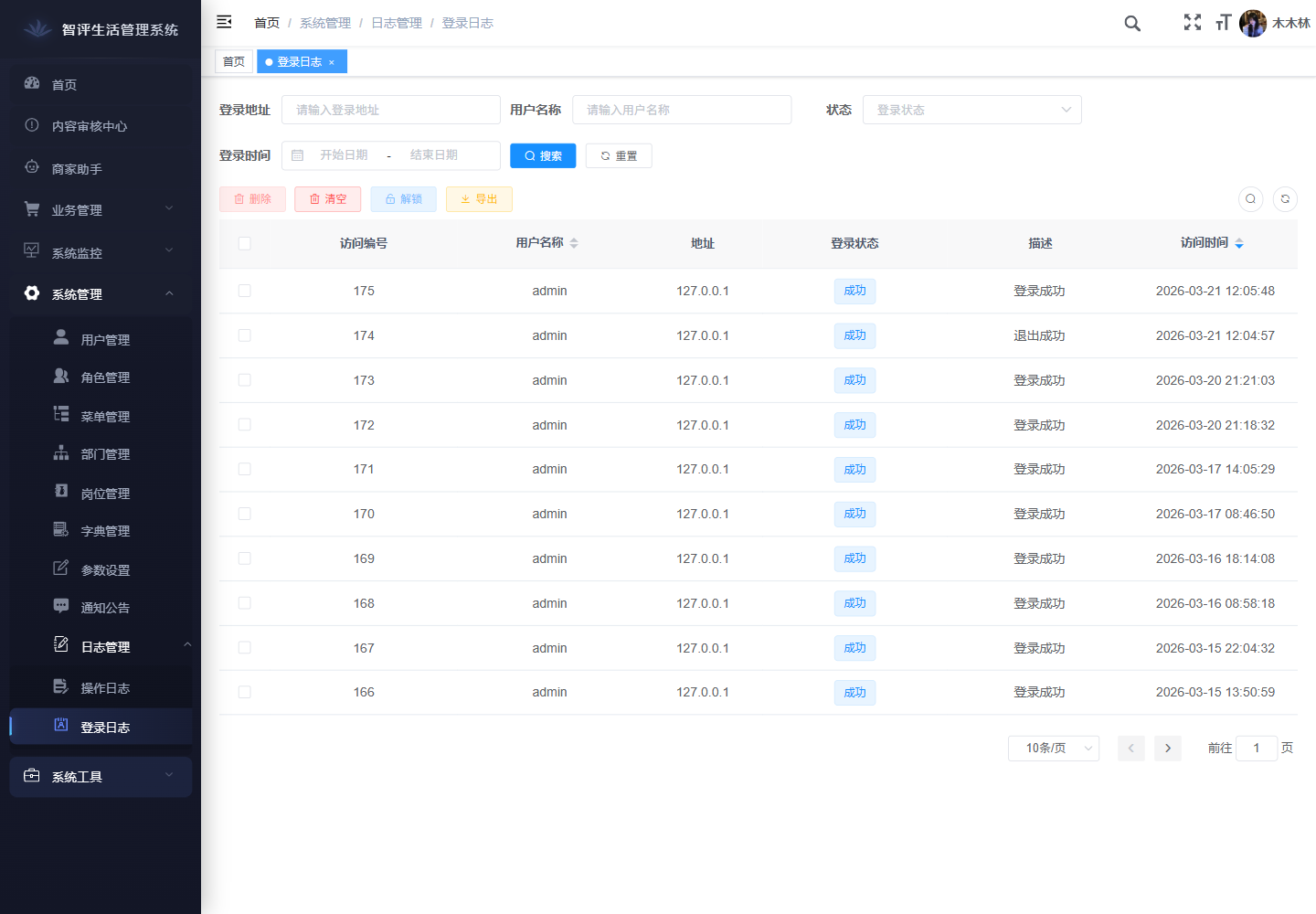
Task: Toggle fullscreen mode icon
Action: pyautogui.click(x=1193, y=23)
